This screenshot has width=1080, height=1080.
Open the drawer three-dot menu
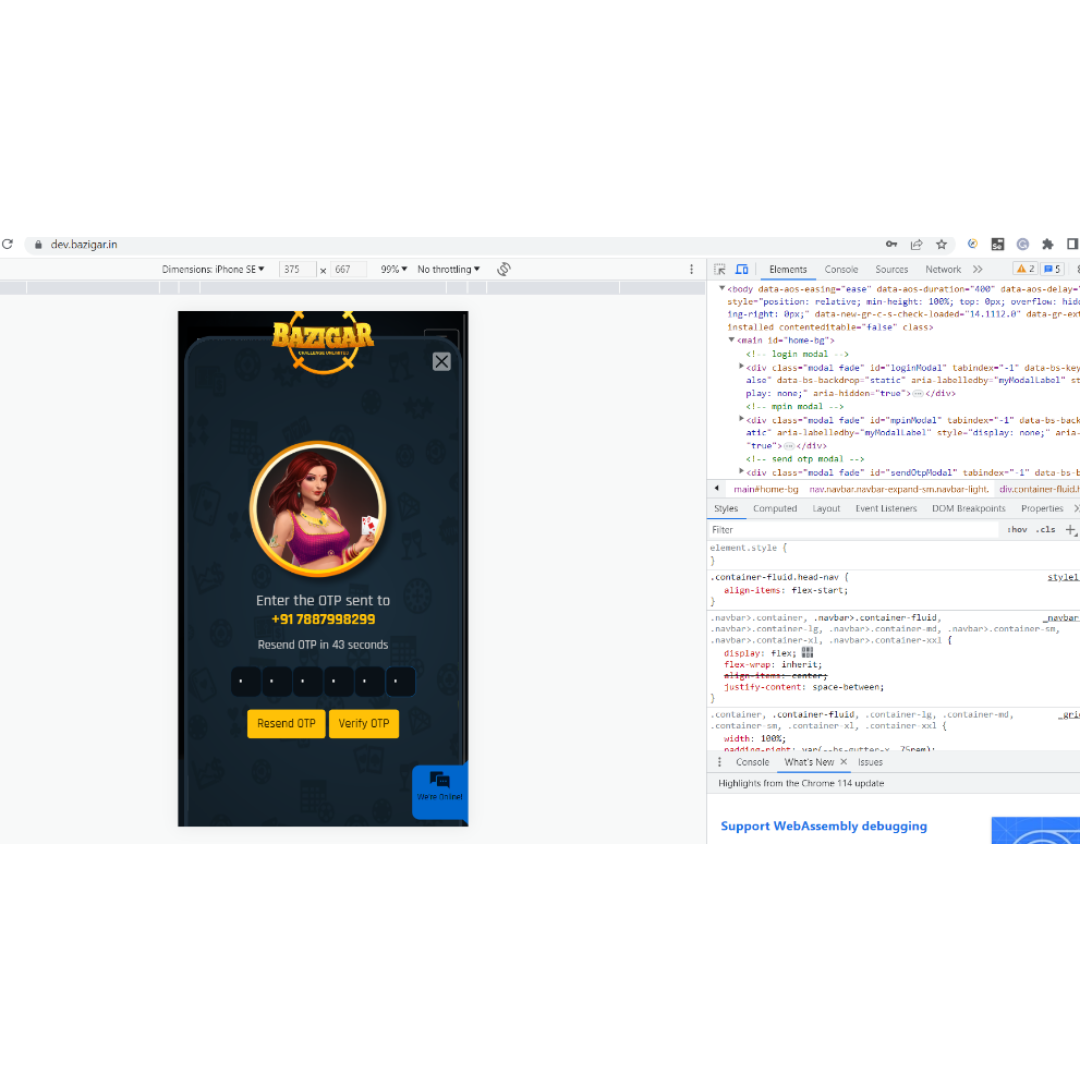(x=720, y=762)
